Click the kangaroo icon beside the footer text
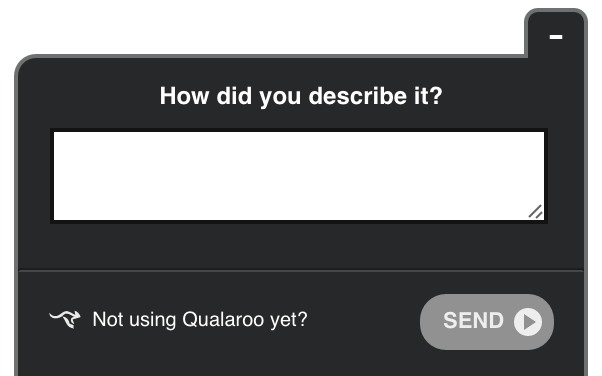The image size is (602, 376). pos(65,319)
